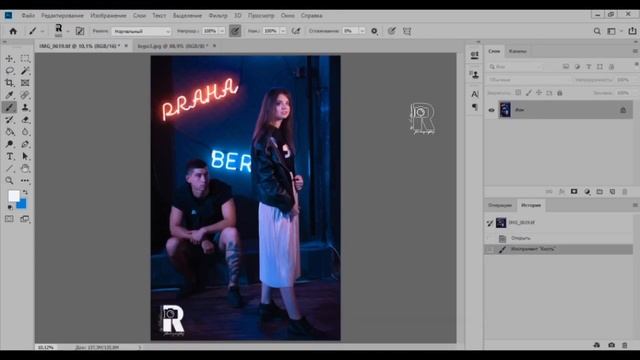
Task: Toggle lock all padlock in Layers panel
Action: pyautogui.click(x=560, y=93)
